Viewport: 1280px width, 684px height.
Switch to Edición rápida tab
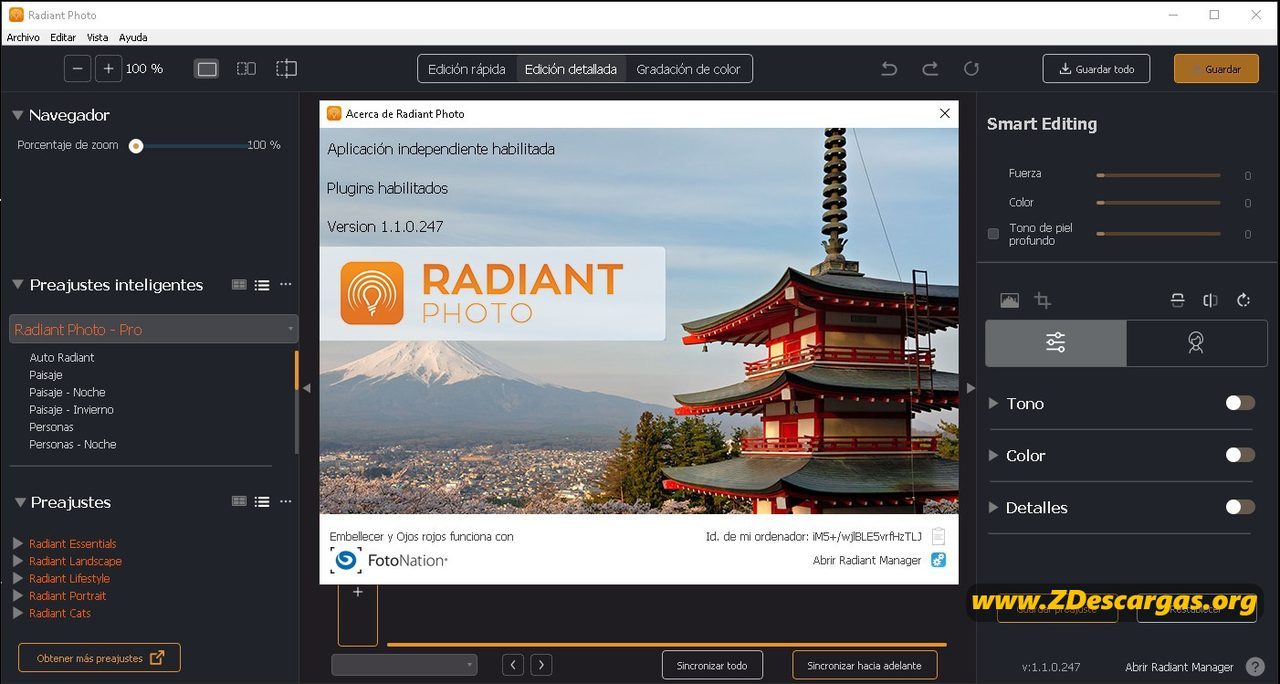click(467, 69)
